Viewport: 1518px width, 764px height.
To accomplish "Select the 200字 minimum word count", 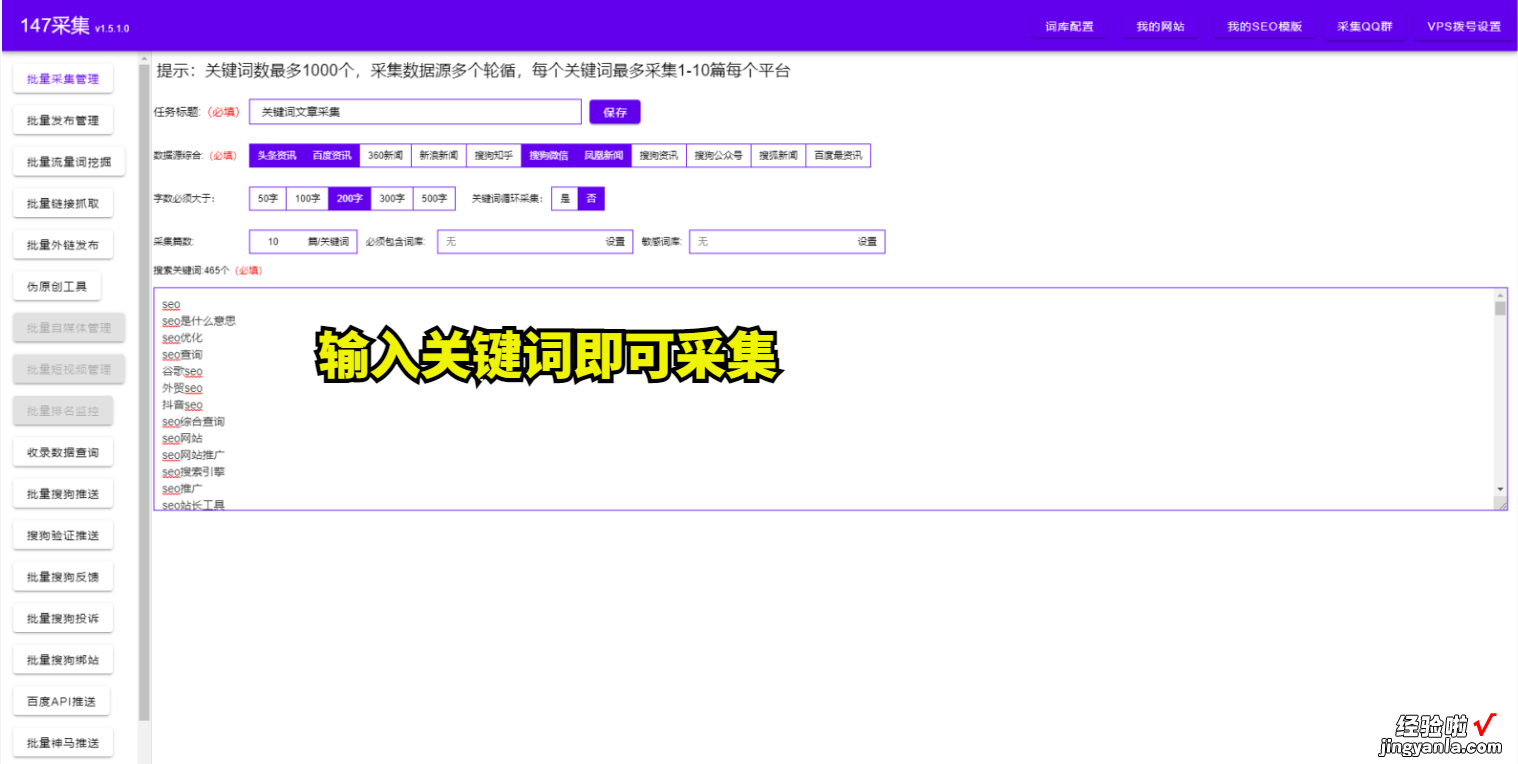I will point(349,199).
